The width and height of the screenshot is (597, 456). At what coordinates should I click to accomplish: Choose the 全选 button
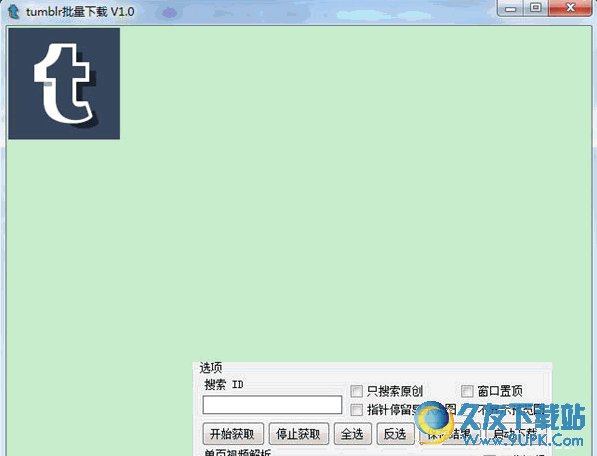(353, 434)
